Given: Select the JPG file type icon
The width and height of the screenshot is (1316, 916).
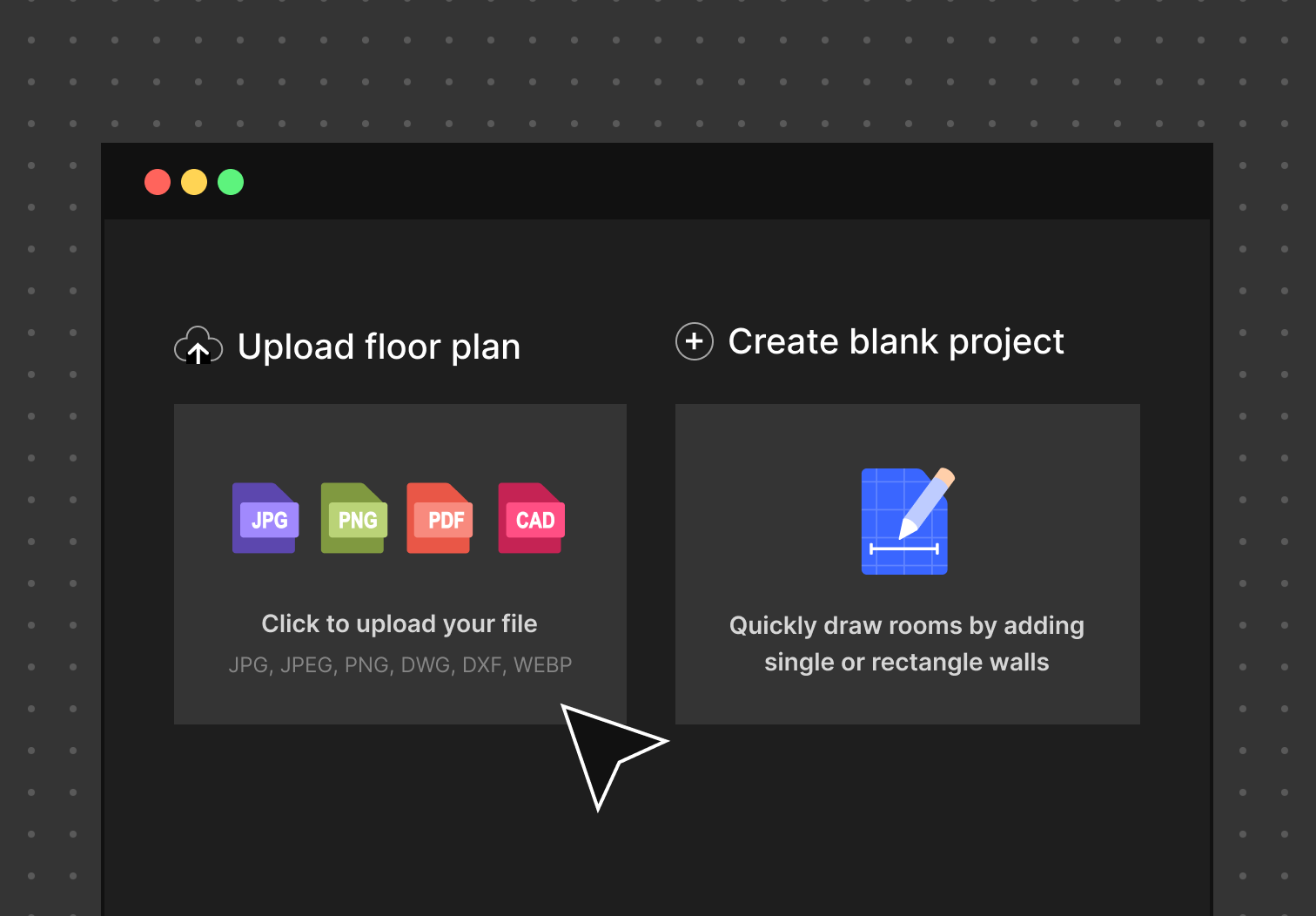Looking at the screenshot, I should coord(265,518).
